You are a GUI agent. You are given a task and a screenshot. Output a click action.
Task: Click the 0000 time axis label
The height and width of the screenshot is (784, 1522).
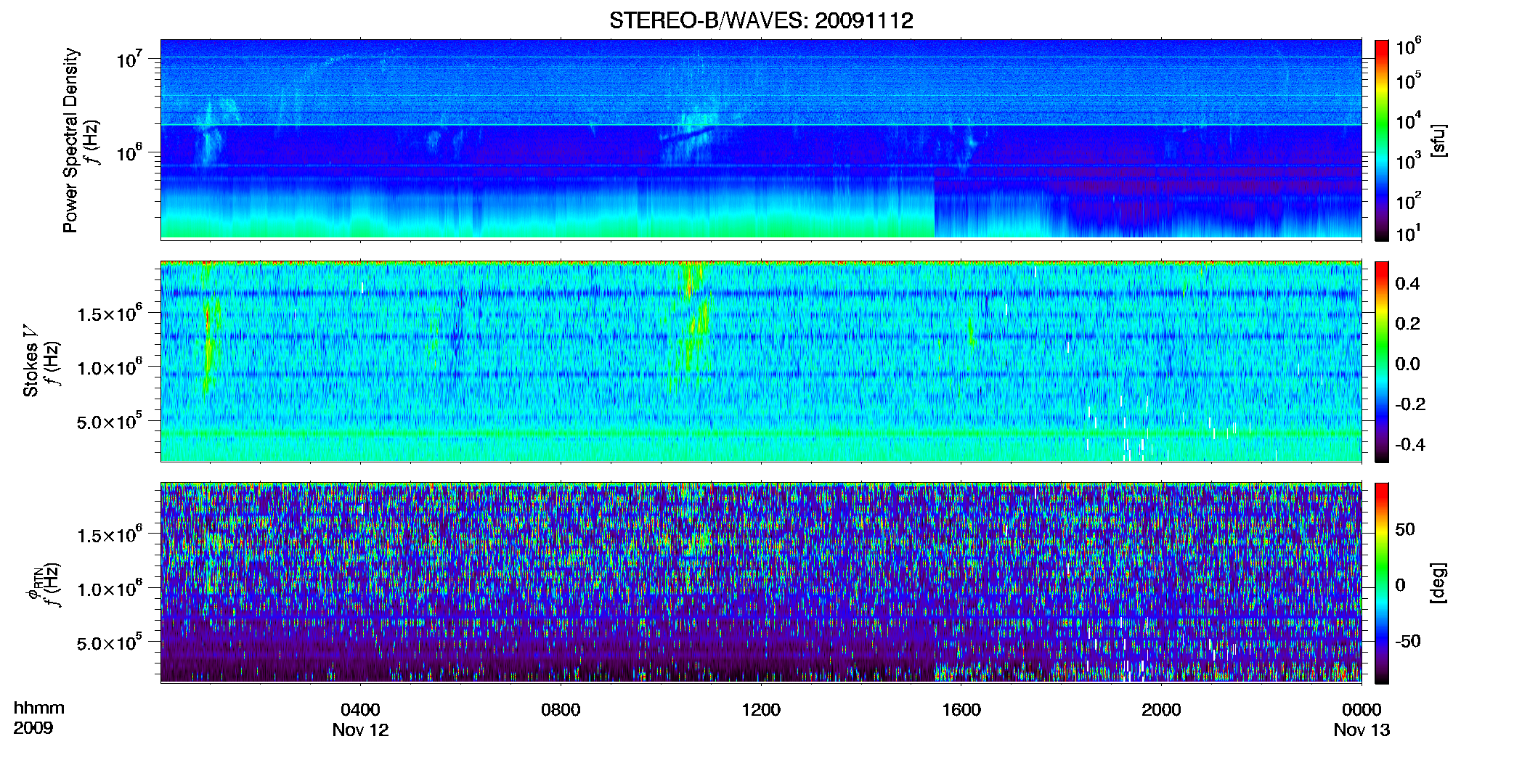pyautogui.click(x=1362, y=709)
